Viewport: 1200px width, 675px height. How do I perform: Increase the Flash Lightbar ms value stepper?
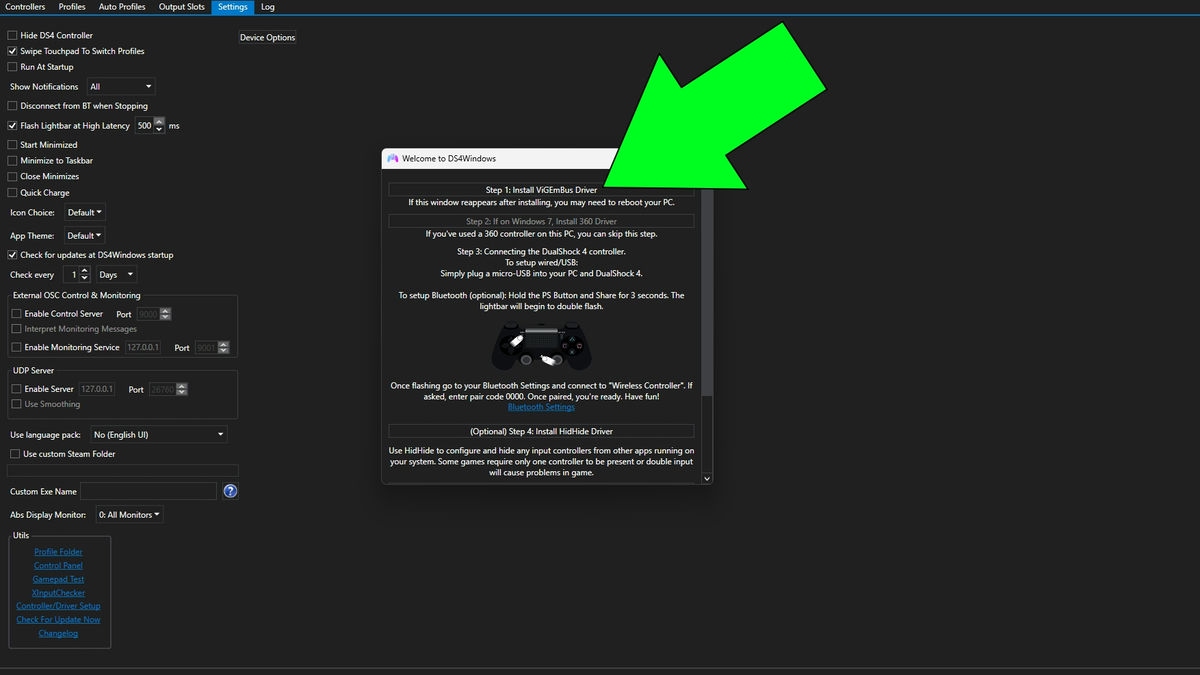pos(158,122)
